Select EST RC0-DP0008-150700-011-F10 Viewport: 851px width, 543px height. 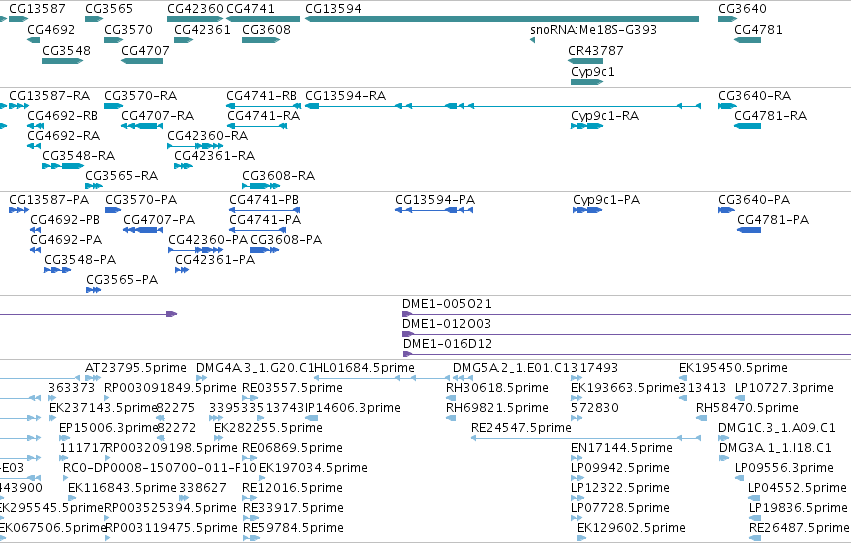pos(66,478)
